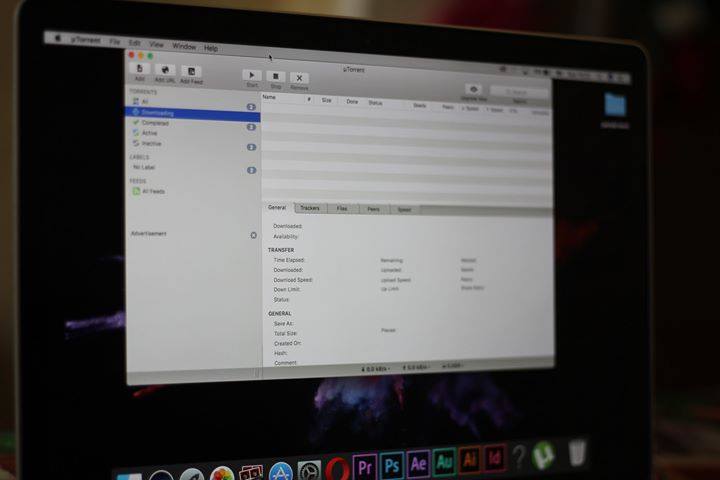Click the "TRANSFER" heading in General tab

pyautogui.click(x=281, y=250)
